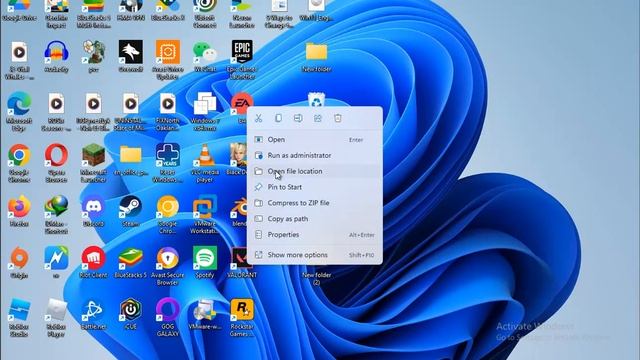Select the VLC media player cone icon
Viewport: 640px width, 360px height.
205,155
